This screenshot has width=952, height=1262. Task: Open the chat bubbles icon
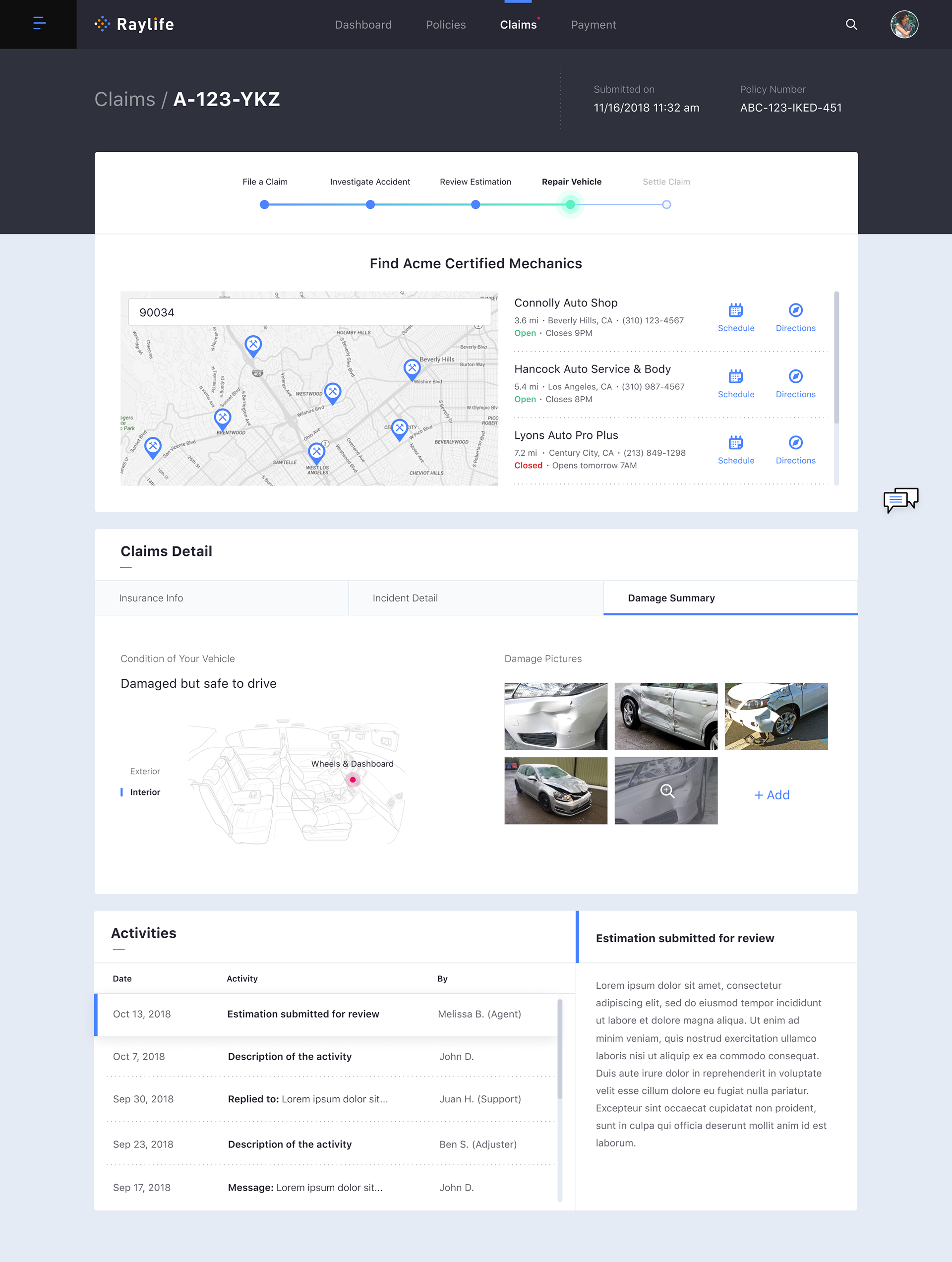click(900, 500)
